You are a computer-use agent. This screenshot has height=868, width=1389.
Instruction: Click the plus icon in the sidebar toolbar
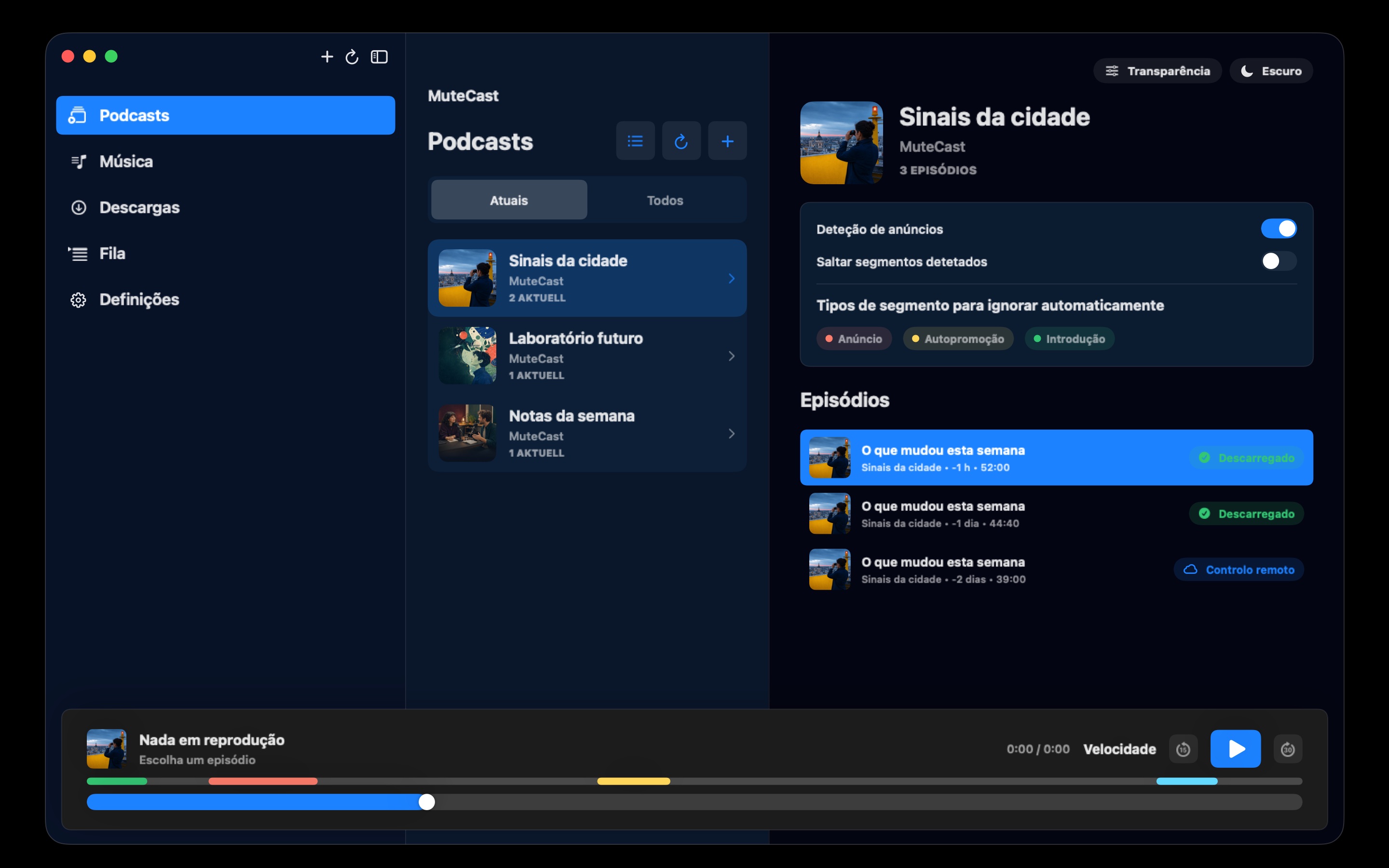point(327,57)
